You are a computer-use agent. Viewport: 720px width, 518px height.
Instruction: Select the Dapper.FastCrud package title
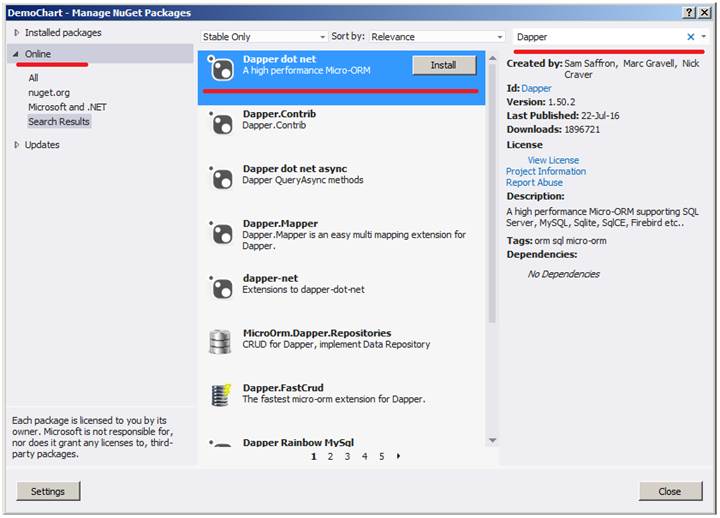tap(283, 388)
